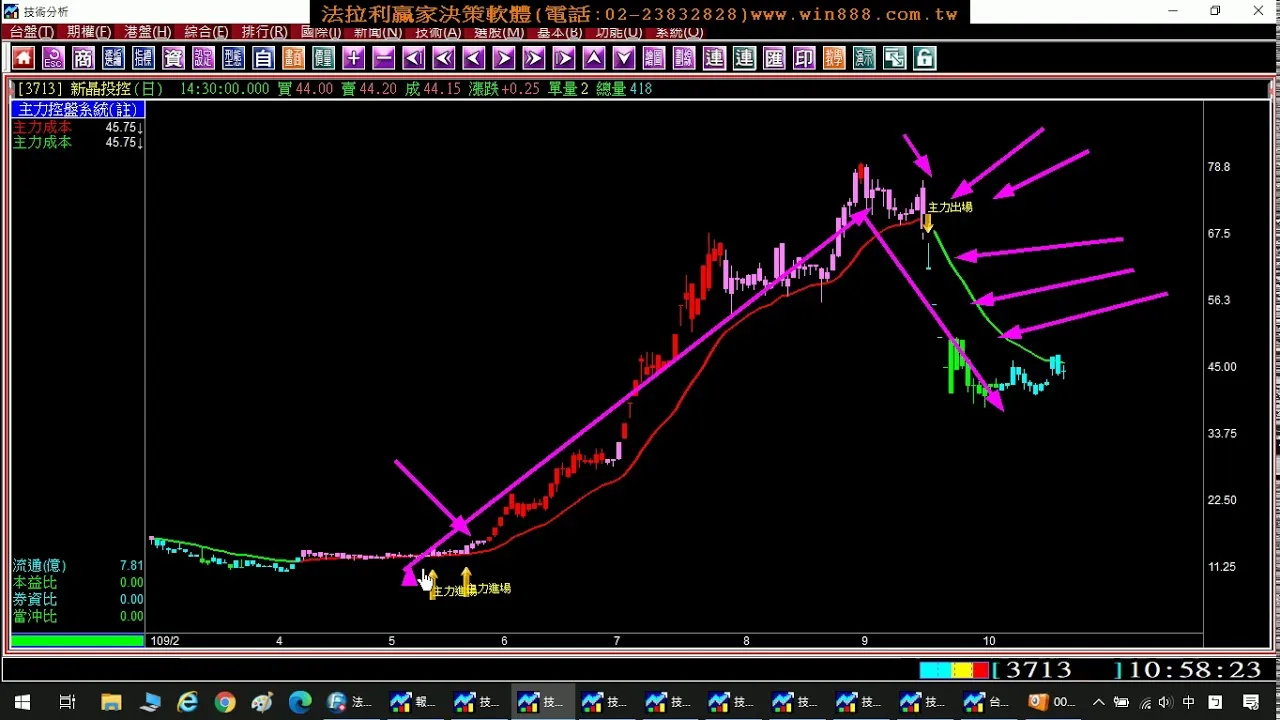
Task: Click the 價量 toolbar icon
Action: click(x=323, y=58)
